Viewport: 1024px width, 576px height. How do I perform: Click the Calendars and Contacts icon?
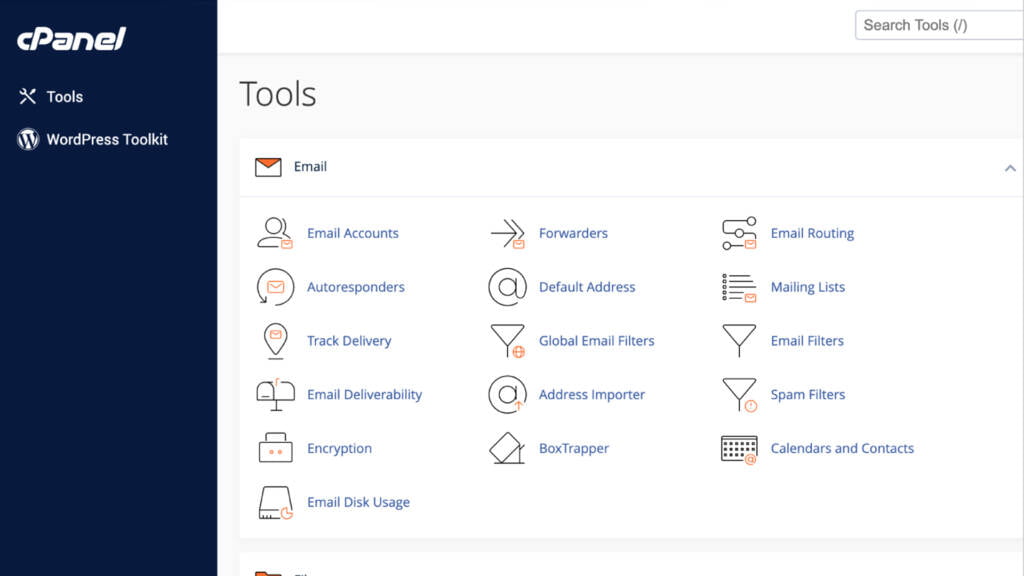(739, 448)
